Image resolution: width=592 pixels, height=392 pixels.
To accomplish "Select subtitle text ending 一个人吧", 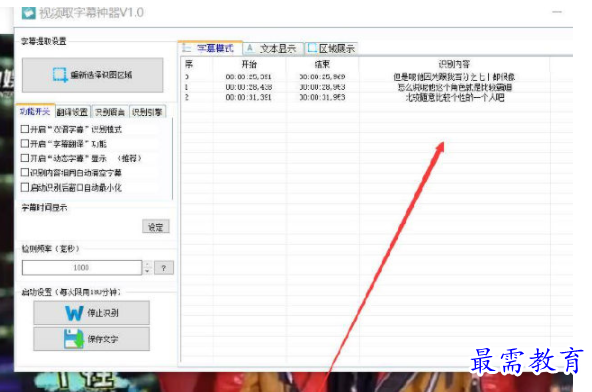I will (x=455, y=98).
